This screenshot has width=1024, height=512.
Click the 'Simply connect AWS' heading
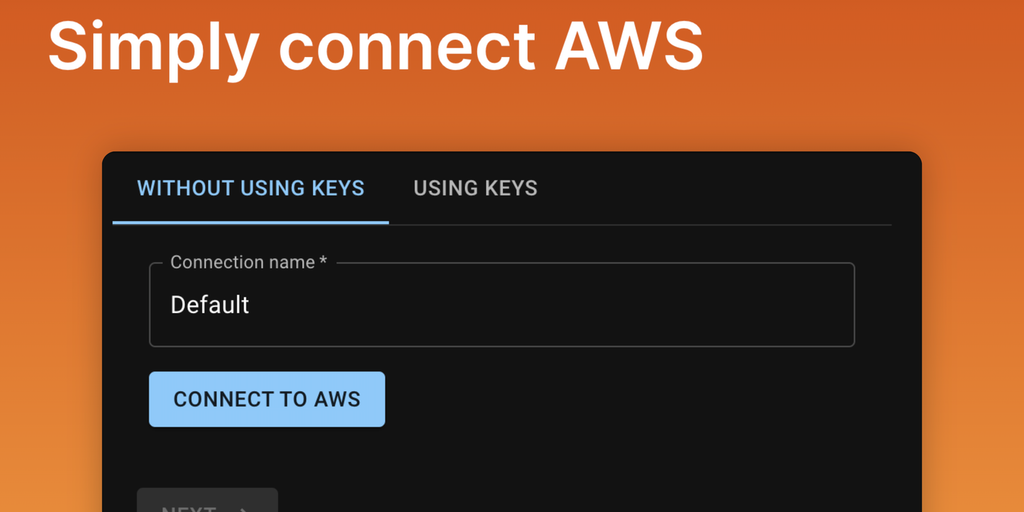(x=375, y=45)
